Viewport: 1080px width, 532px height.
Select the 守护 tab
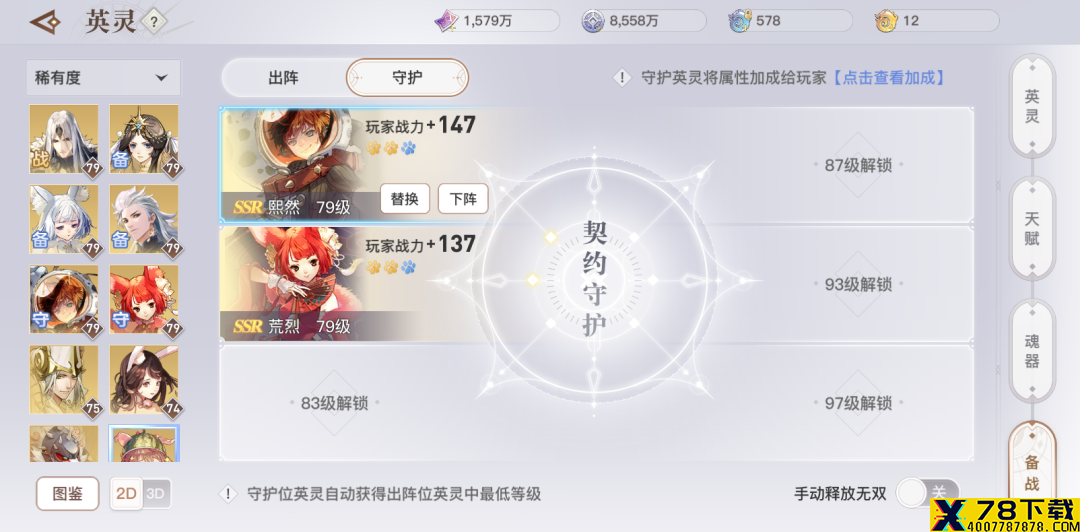point(407,78)
